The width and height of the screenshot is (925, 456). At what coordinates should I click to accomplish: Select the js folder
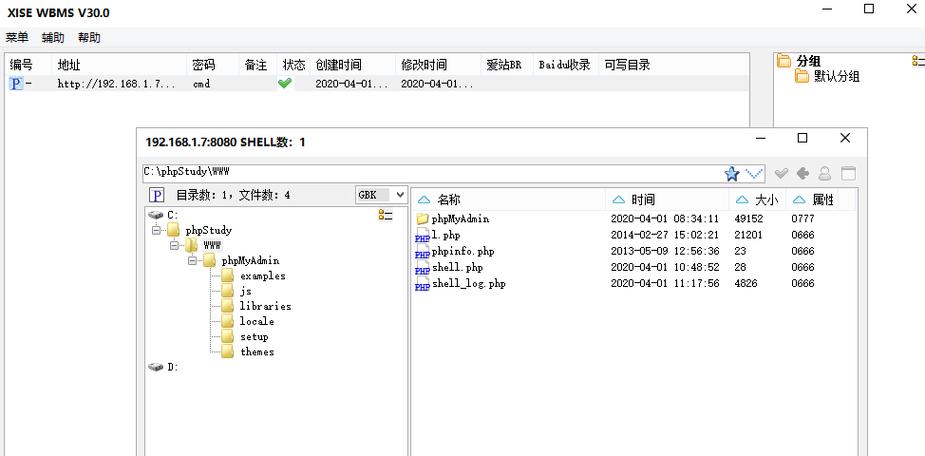click(246, 291)
